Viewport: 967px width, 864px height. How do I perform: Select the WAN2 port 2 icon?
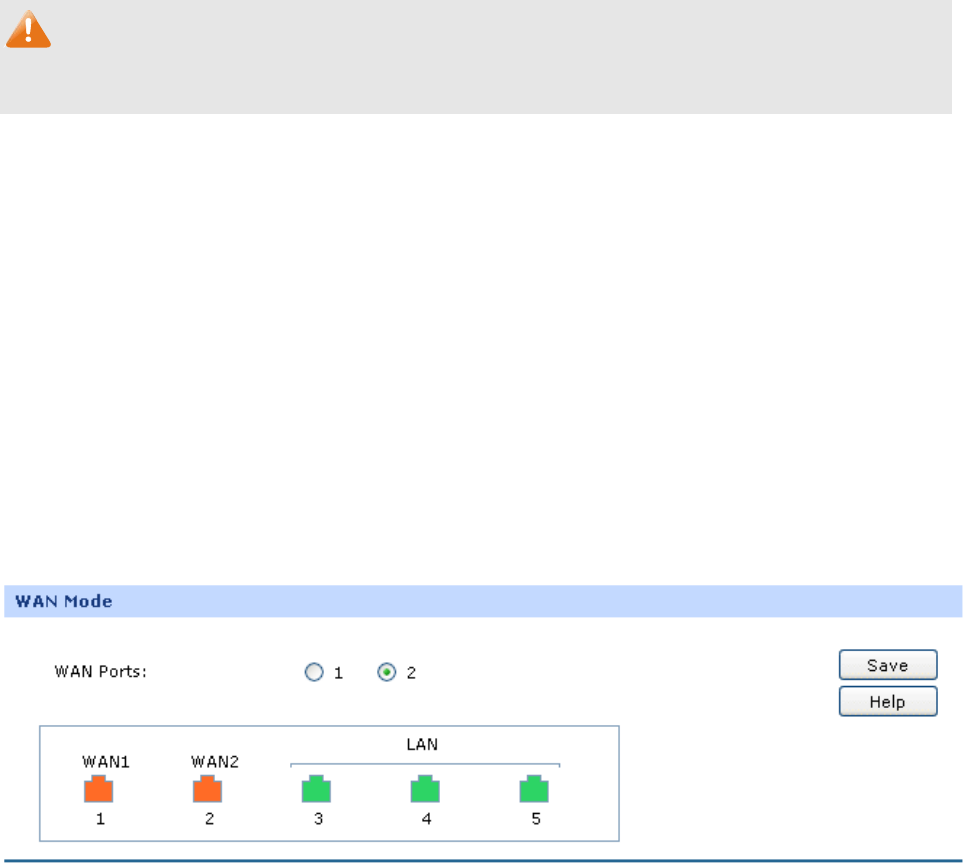pos(207,789)
